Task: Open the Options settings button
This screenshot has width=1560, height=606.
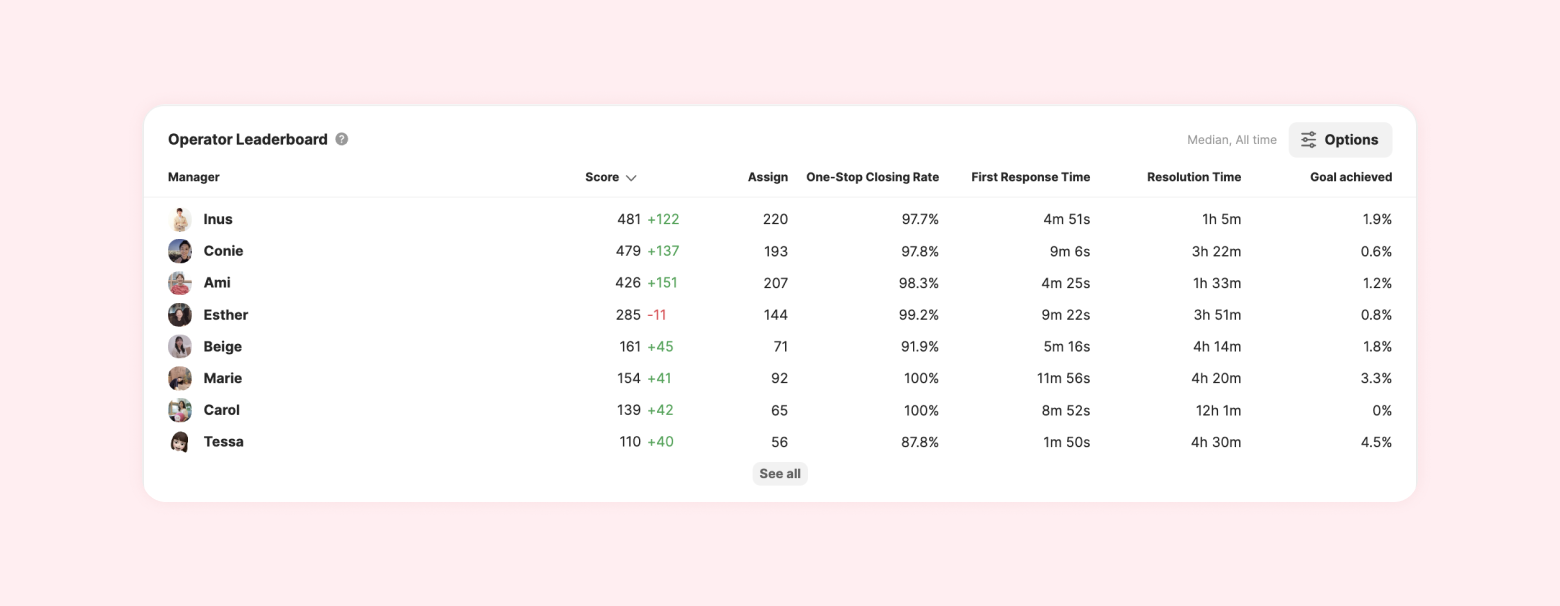Action: click(x=1340, y=140)
